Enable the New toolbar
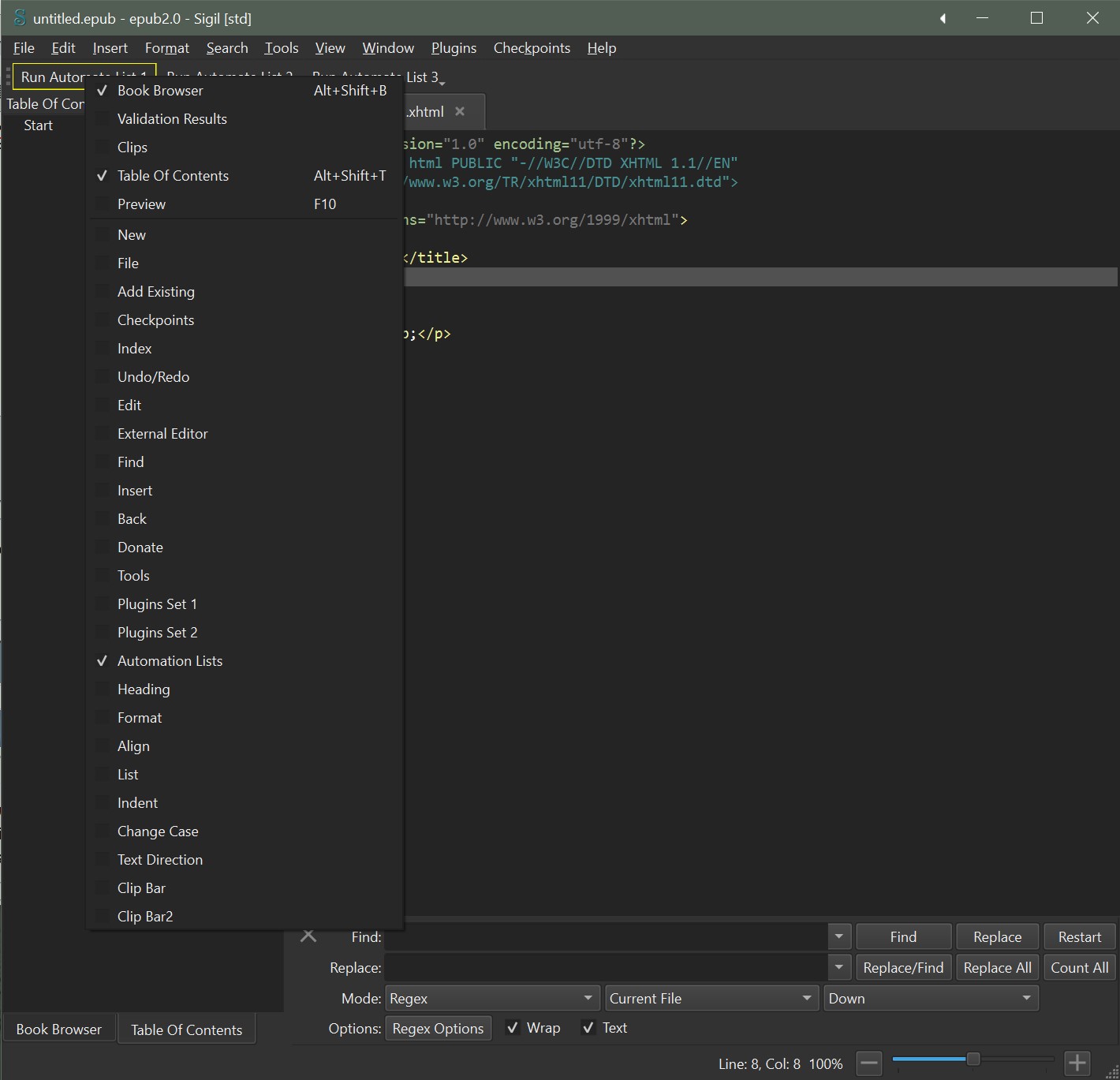 (x=245, y=235)
